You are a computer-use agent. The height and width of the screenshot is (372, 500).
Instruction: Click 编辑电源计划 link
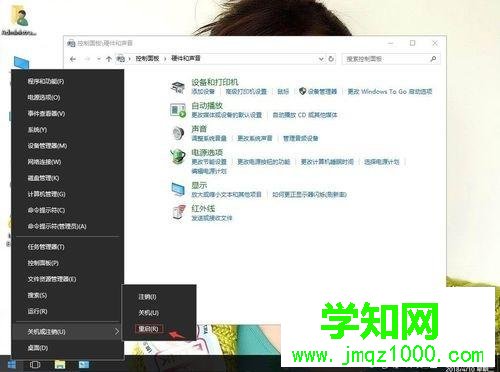(209, 171)
